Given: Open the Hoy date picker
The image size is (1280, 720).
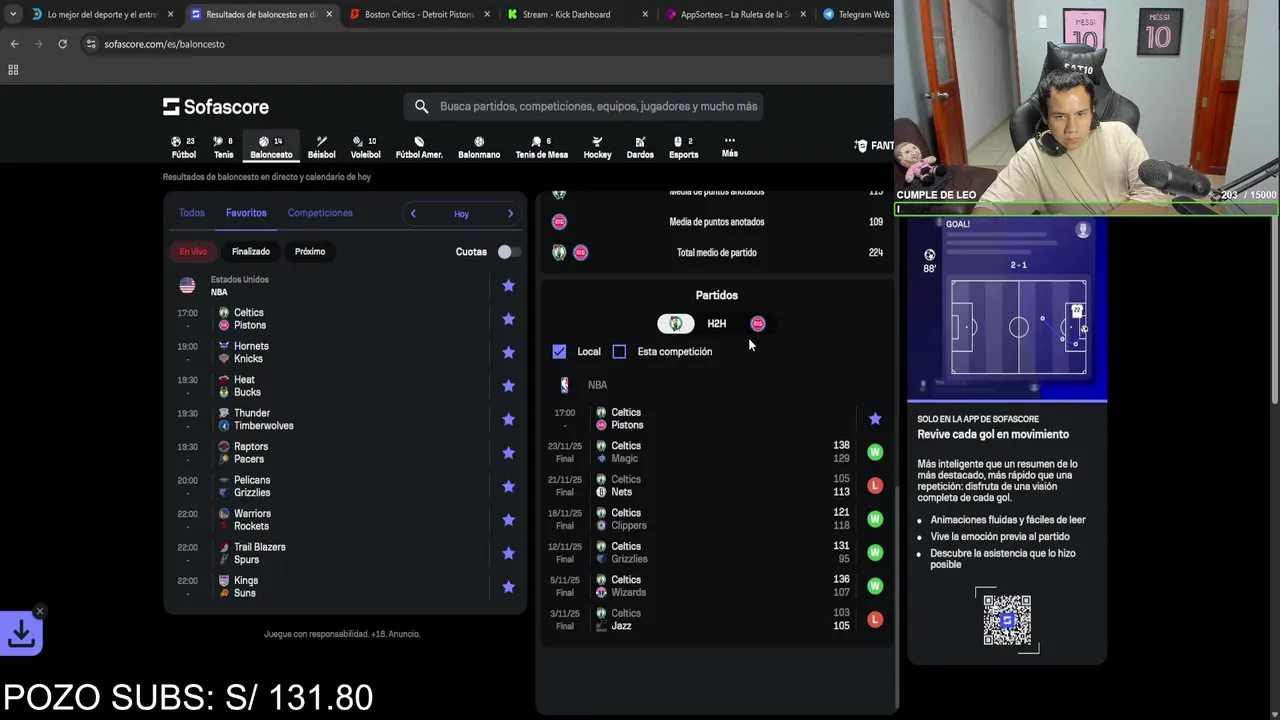Looking at the screenshot, I should pyautogui.click(x=461, y=214).
